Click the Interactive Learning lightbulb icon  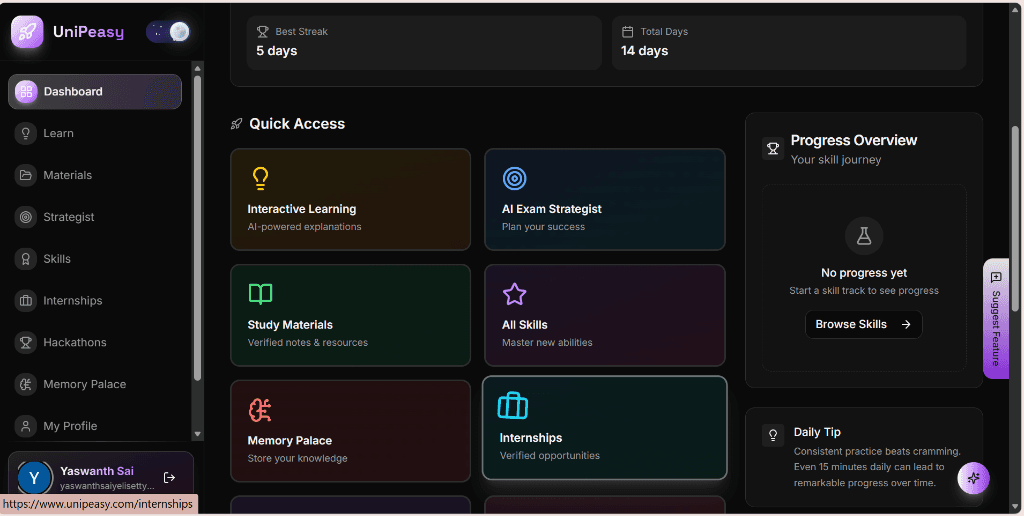pyautogui.click(x=260, y=178)
